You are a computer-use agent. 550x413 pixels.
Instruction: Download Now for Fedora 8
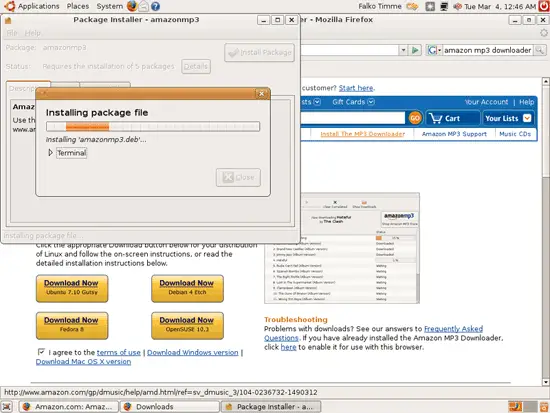point(72,326)
